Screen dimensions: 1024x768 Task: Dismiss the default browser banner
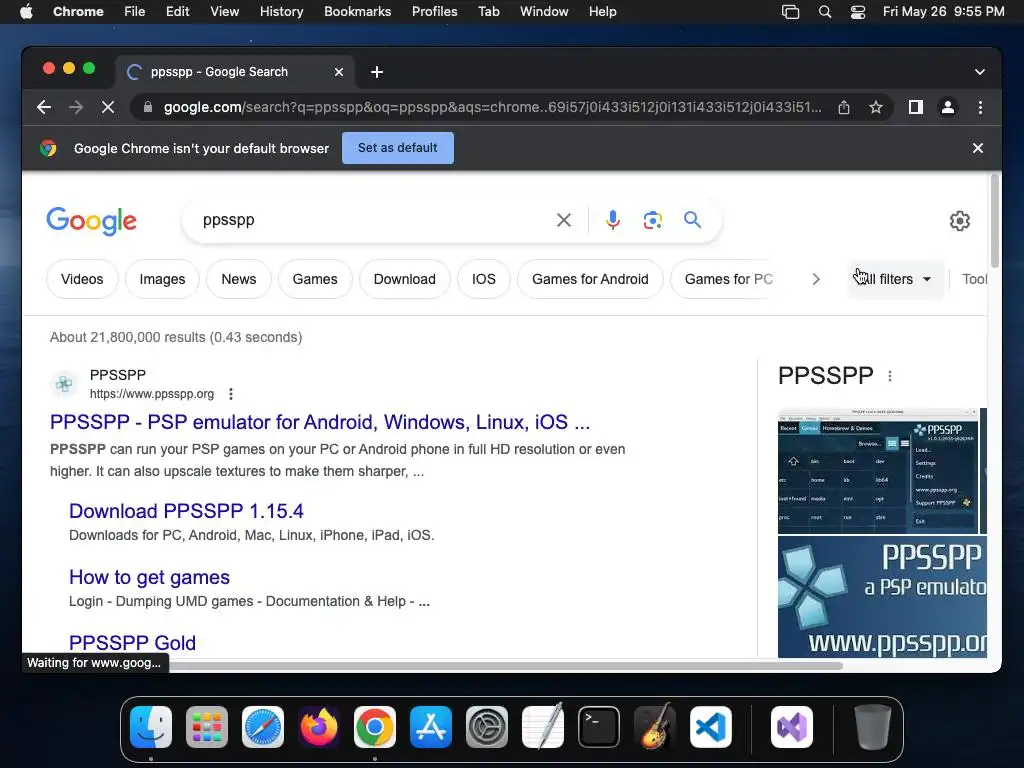pyautogui.click(x=978, y=148)
